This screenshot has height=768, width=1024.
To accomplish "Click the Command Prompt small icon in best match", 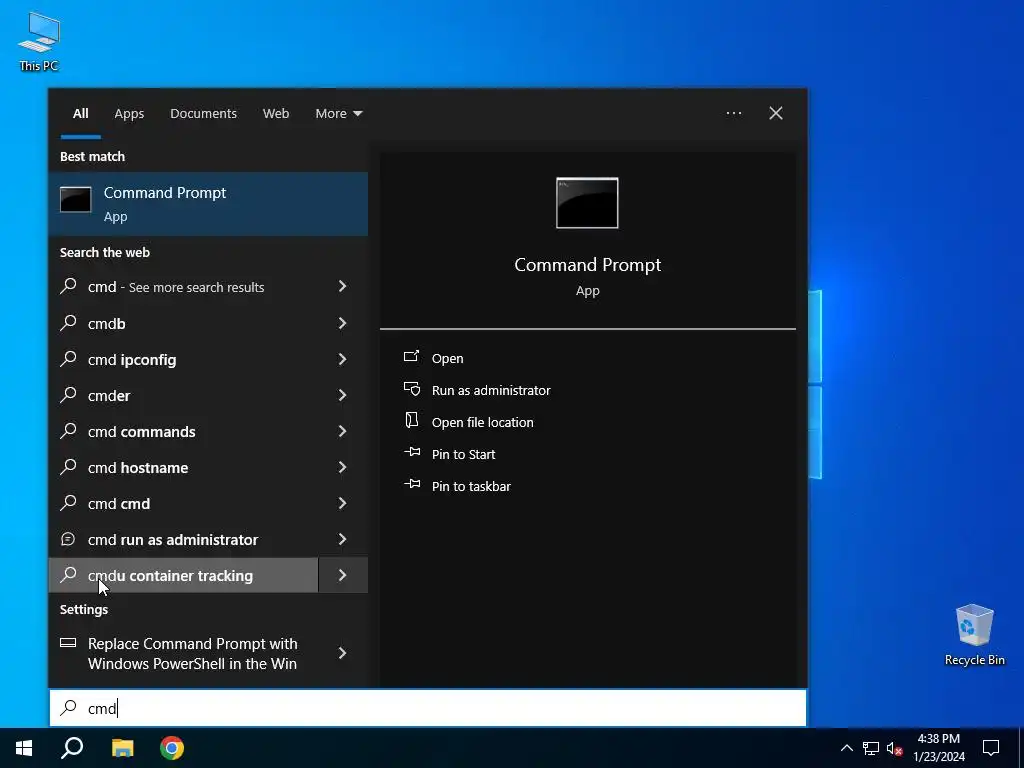I will 76,200.
